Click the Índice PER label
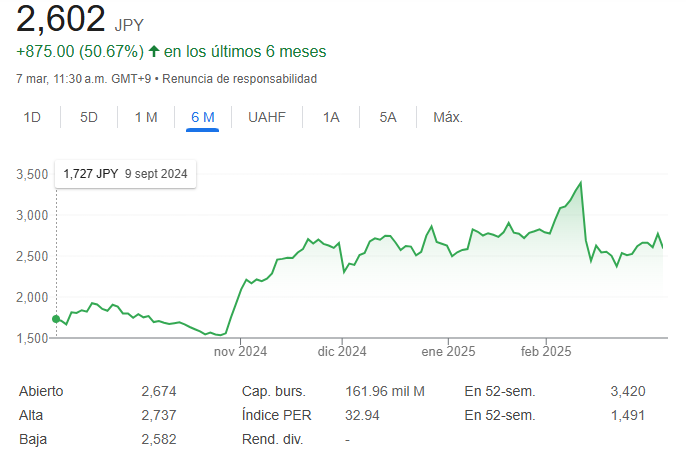Image resolution: width=686 pixels, height=463 pixels. click(276, 415)
